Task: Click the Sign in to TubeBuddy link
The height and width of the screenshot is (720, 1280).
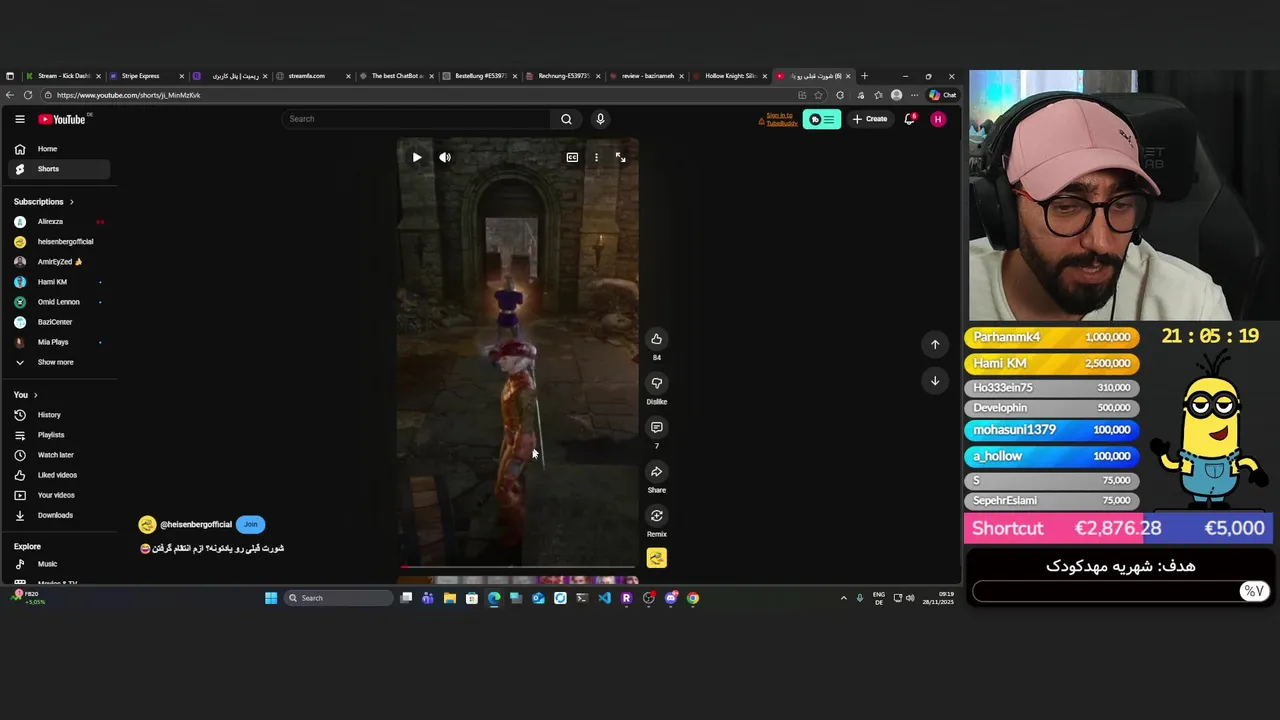Action: [x=780, y=119]
